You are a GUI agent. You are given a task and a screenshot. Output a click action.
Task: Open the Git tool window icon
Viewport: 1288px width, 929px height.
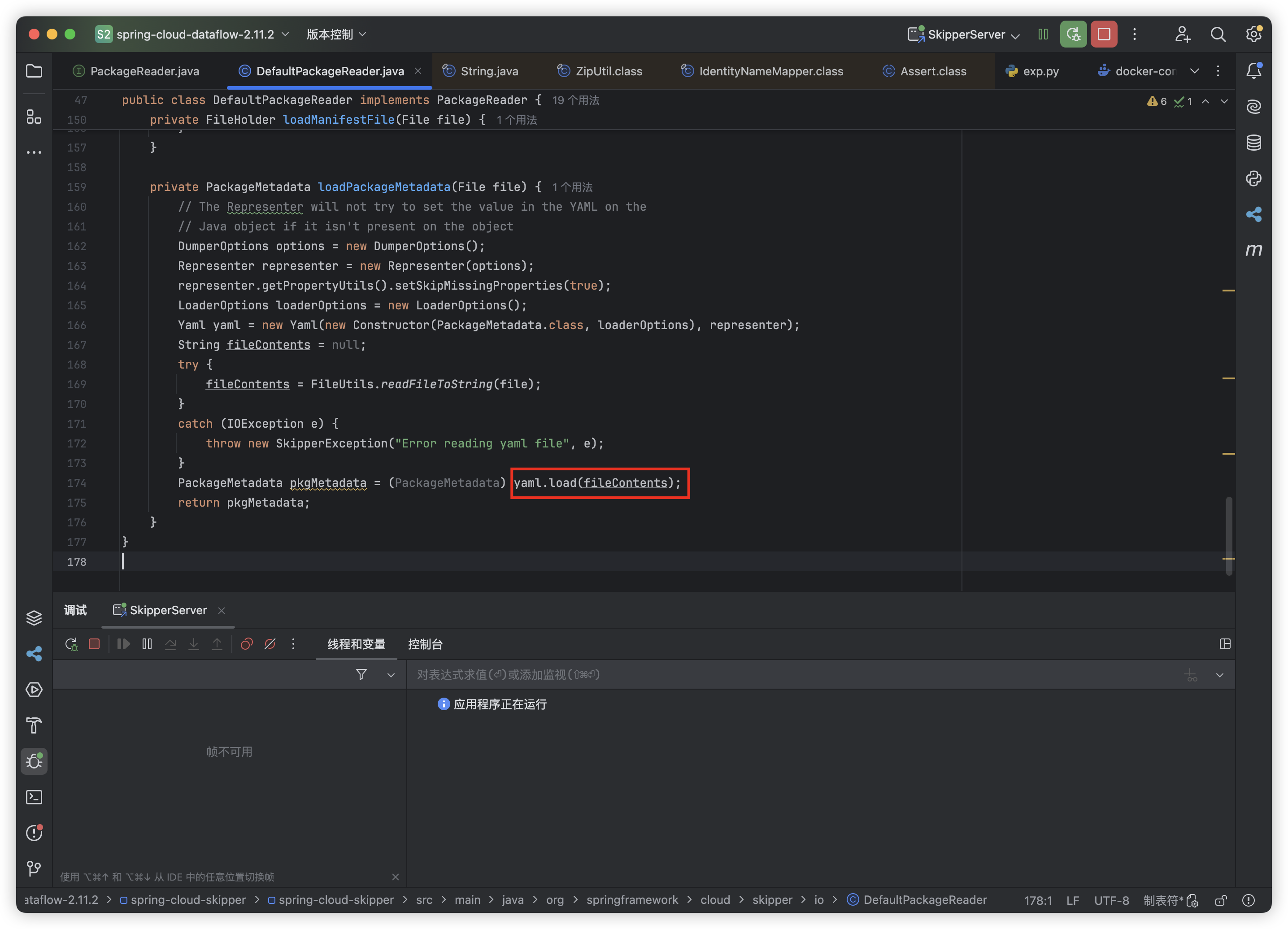point(34,868)
